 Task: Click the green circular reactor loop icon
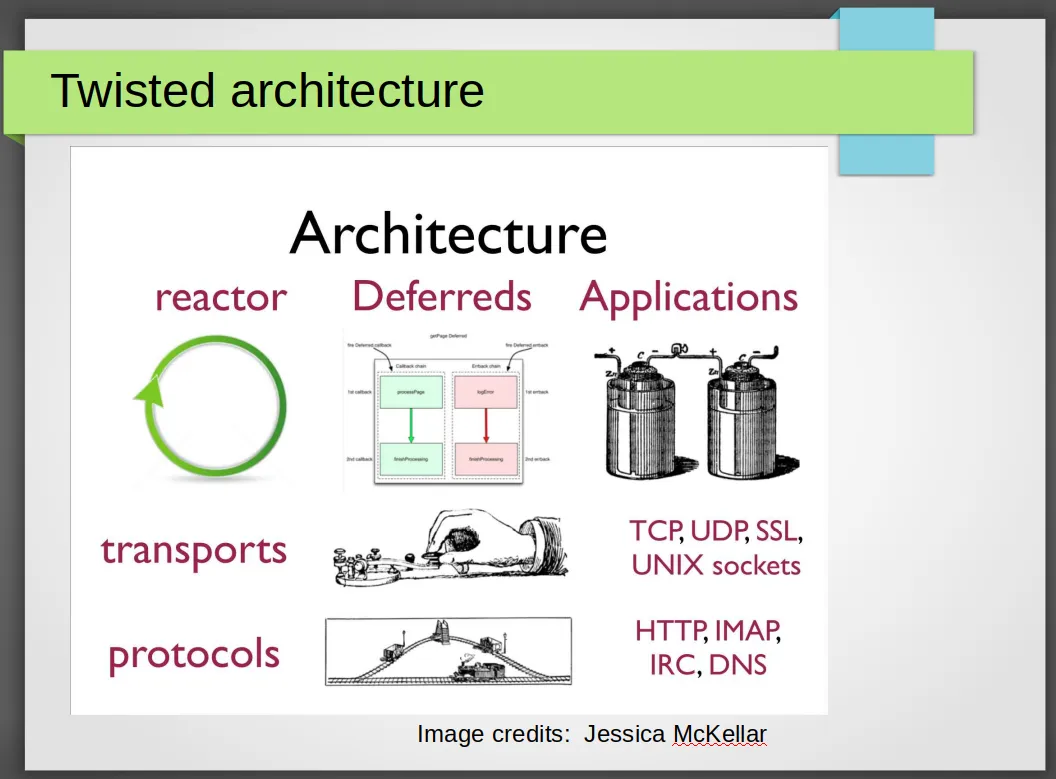tap(211, 406)
